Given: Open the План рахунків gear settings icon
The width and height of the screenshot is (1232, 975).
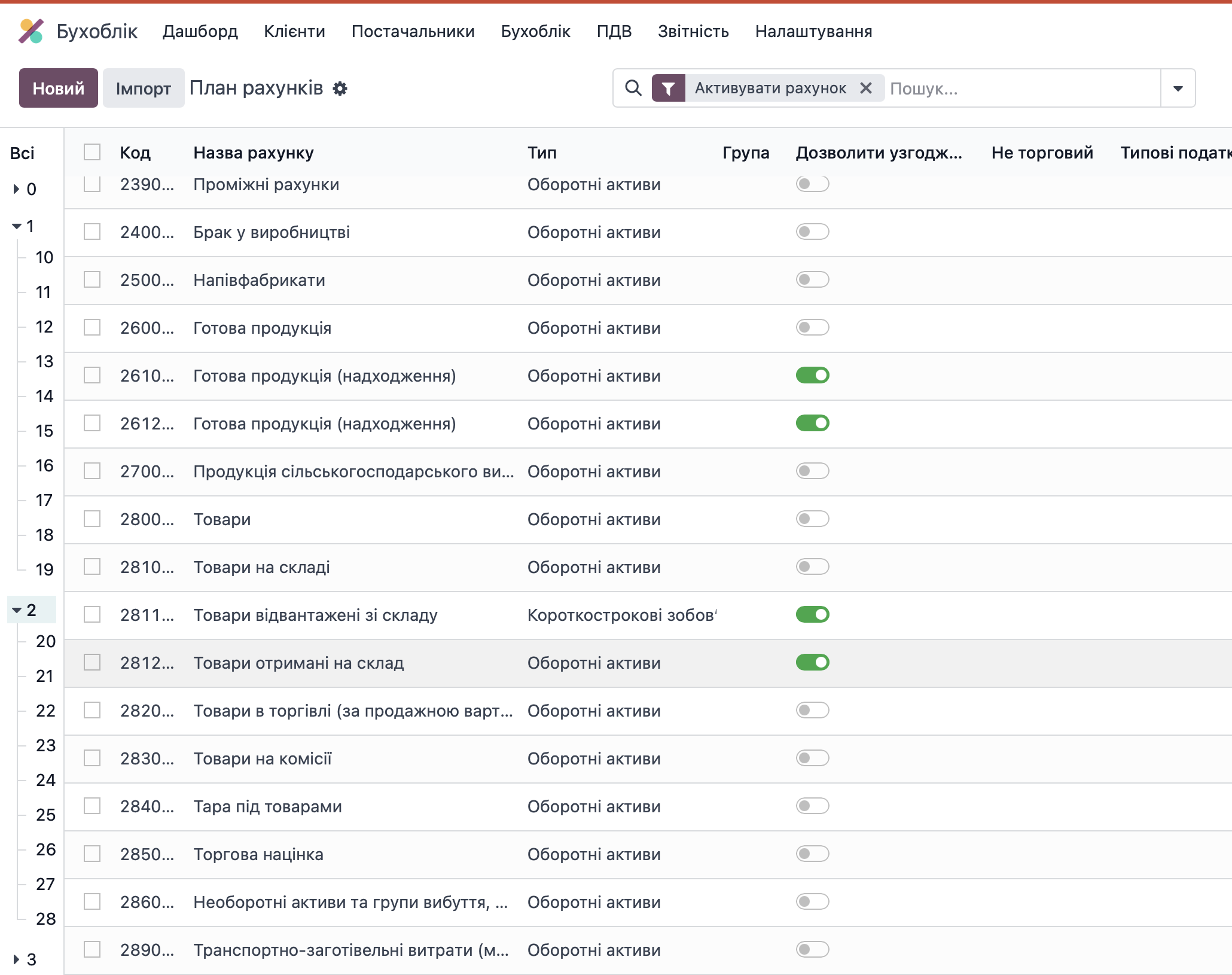Looking at the screenshot, I should (x=340, y=89).
